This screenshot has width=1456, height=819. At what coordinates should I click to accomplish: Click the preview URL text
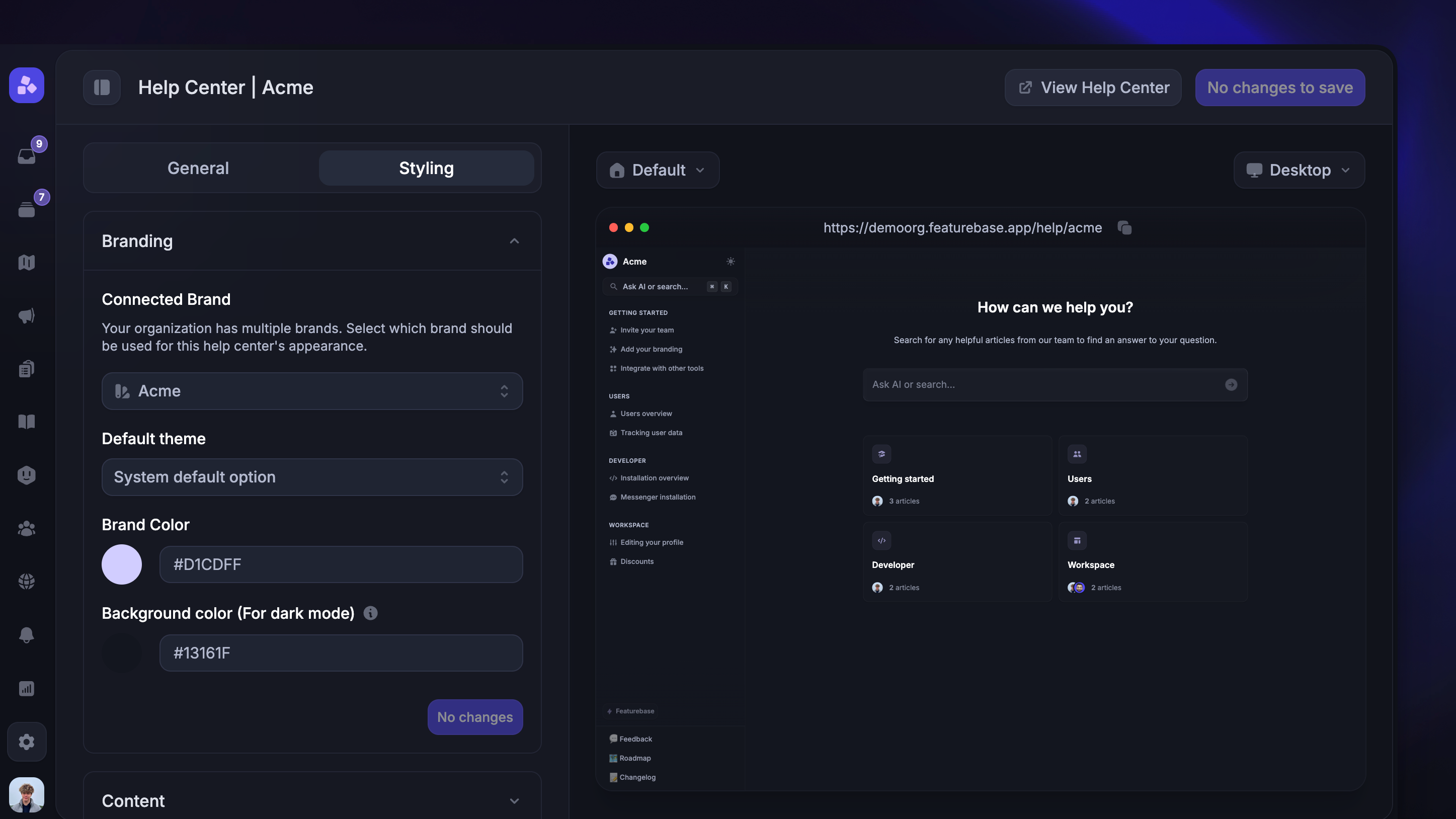[962, 228]
